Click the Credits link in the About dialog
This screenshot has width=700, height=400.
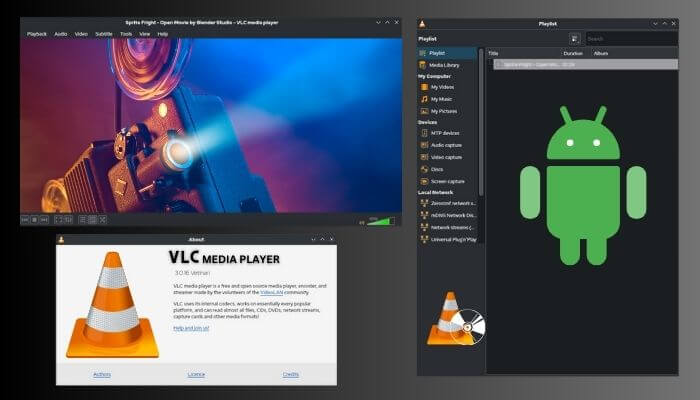click(290, 374)
